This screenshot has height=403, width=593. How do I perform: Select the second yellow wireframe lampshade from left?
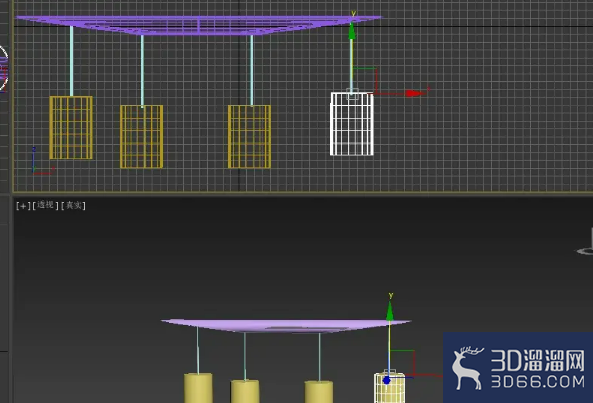point(141,136)
